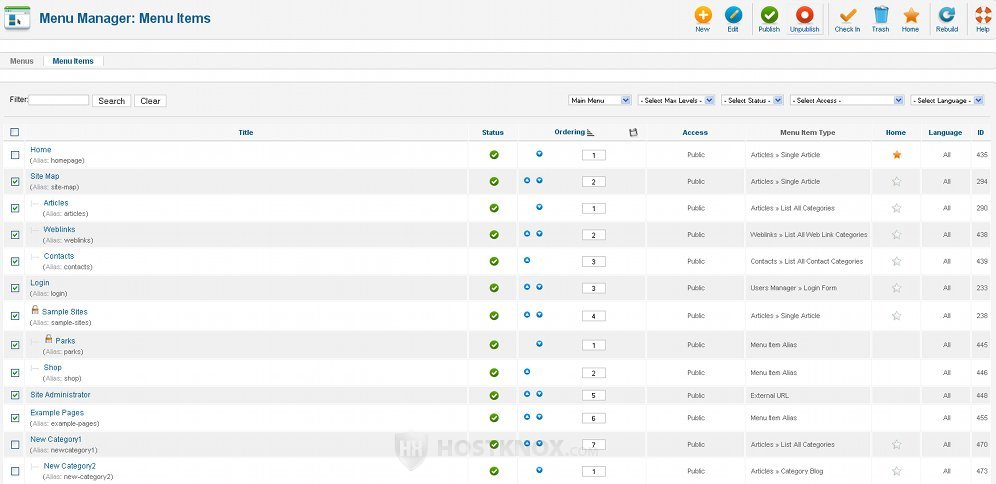Uncheck the Site Map row checkbox

pos(15,182)
